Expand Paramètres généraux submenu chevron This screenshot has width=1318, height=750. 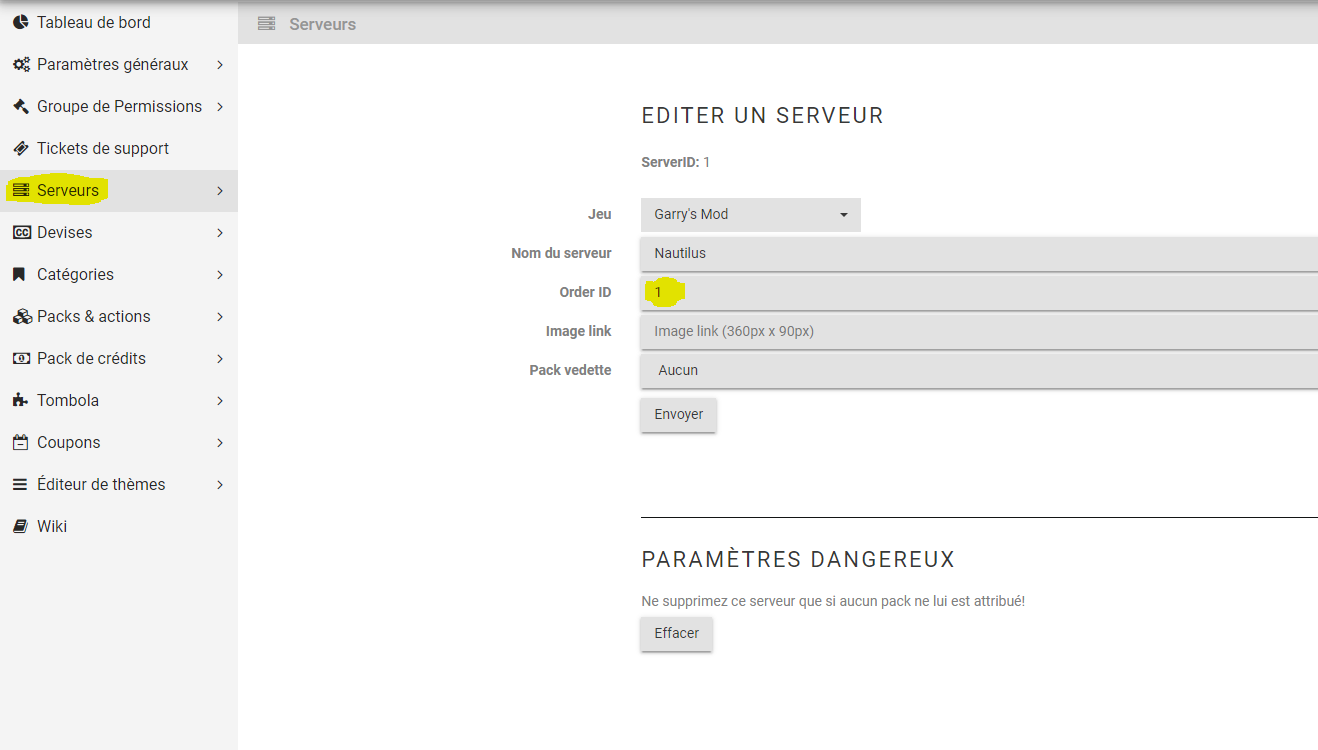point(220,64)
